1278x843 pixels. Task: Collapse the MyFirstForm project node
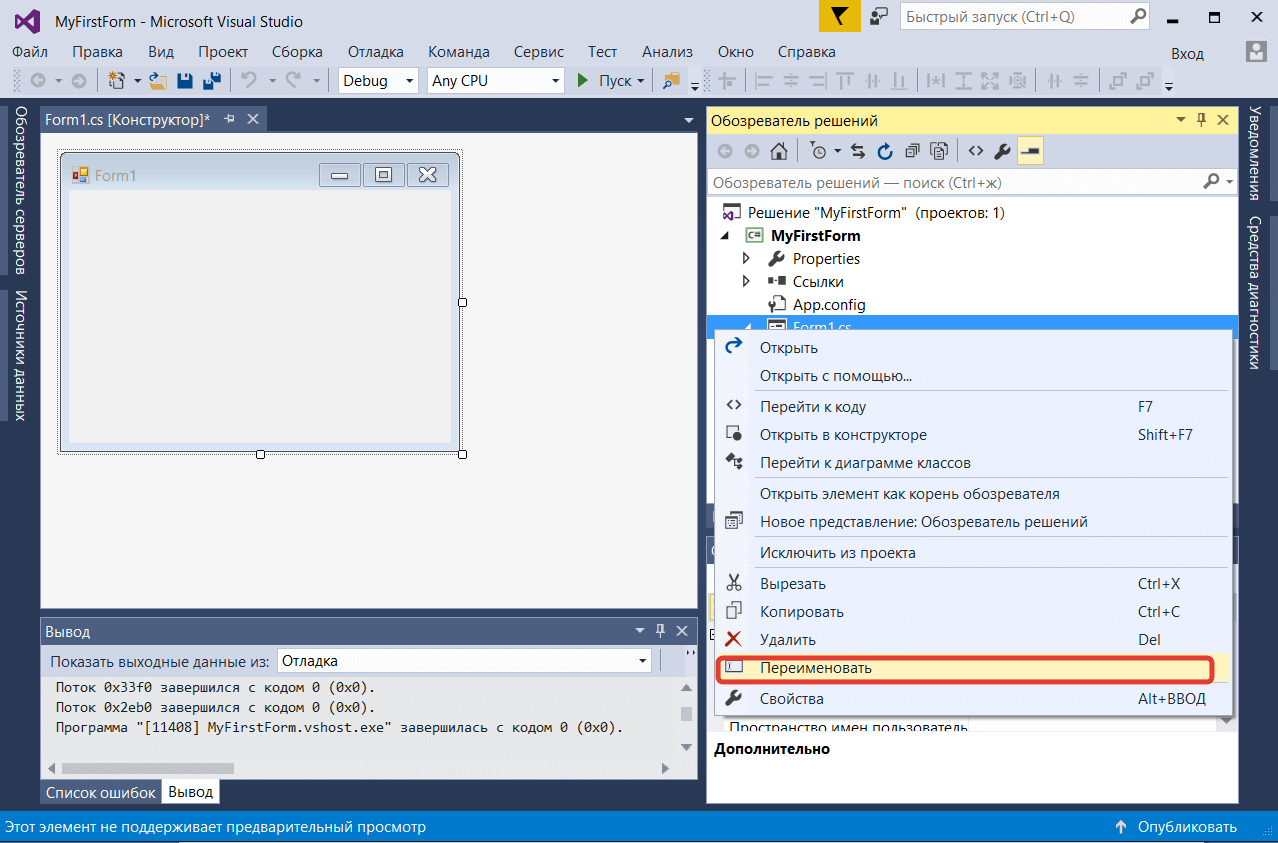point(724,236)
